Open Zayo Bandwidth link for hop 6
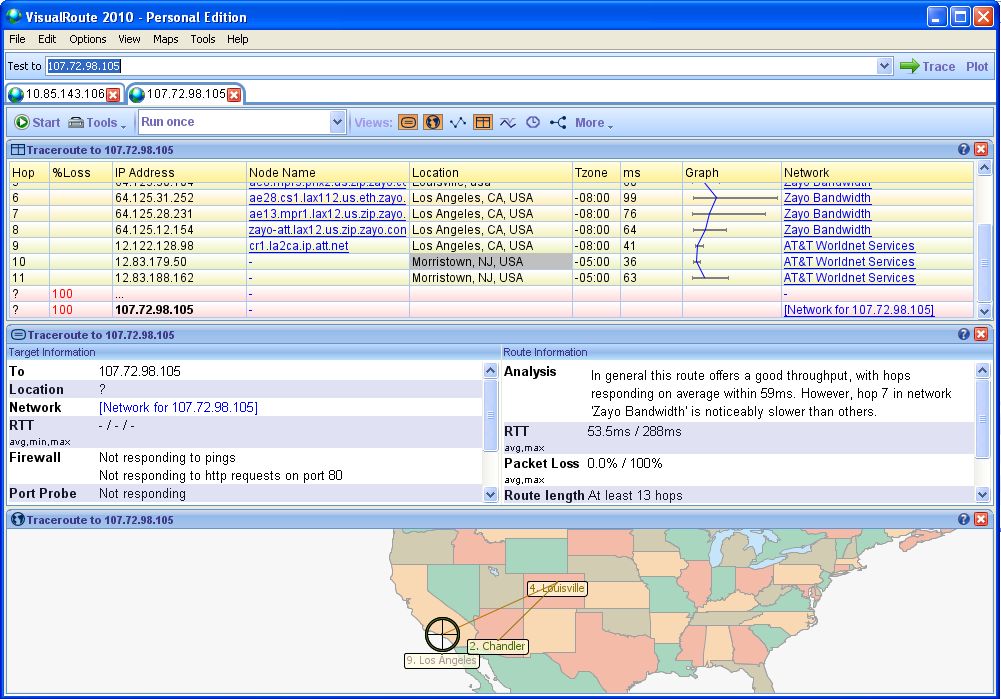Viewport: 1001px width, 699px height. (827, 198)
